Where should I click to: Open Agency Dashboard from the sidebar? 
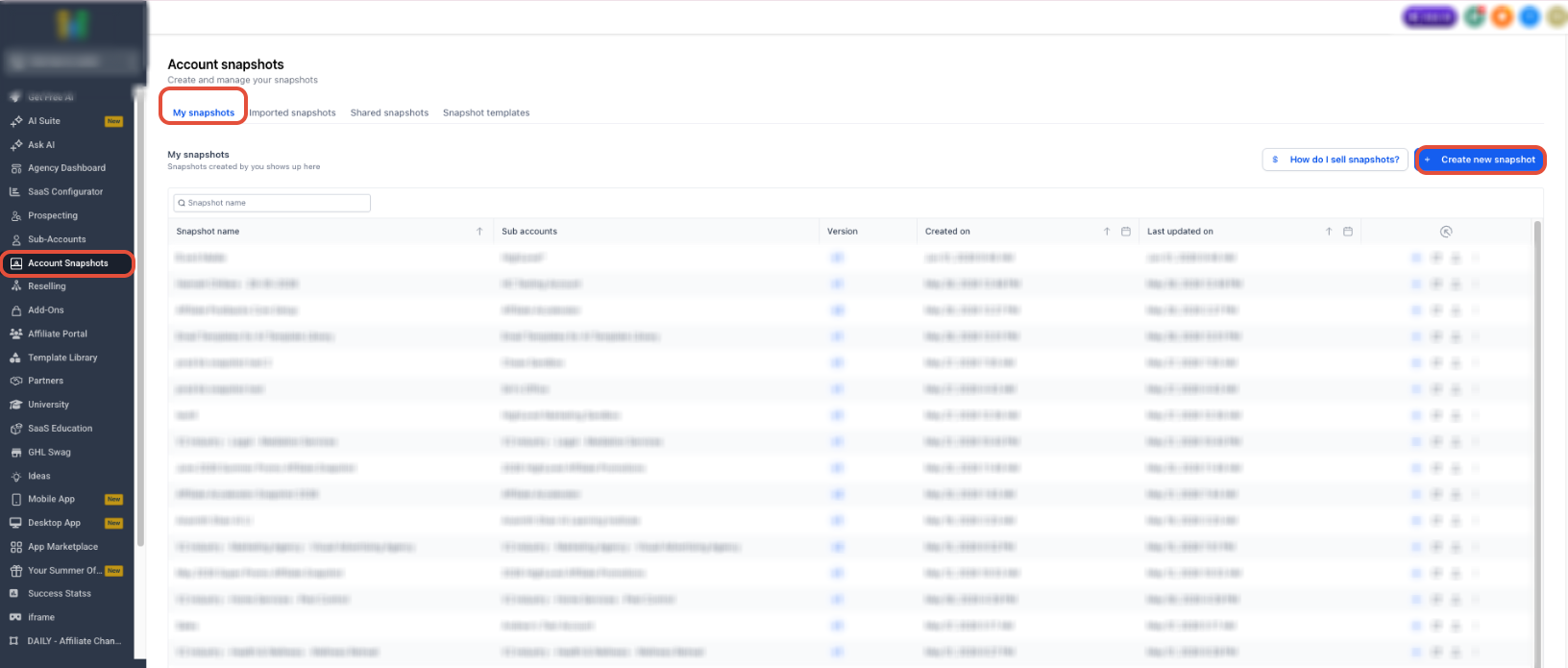pos(65,168)
